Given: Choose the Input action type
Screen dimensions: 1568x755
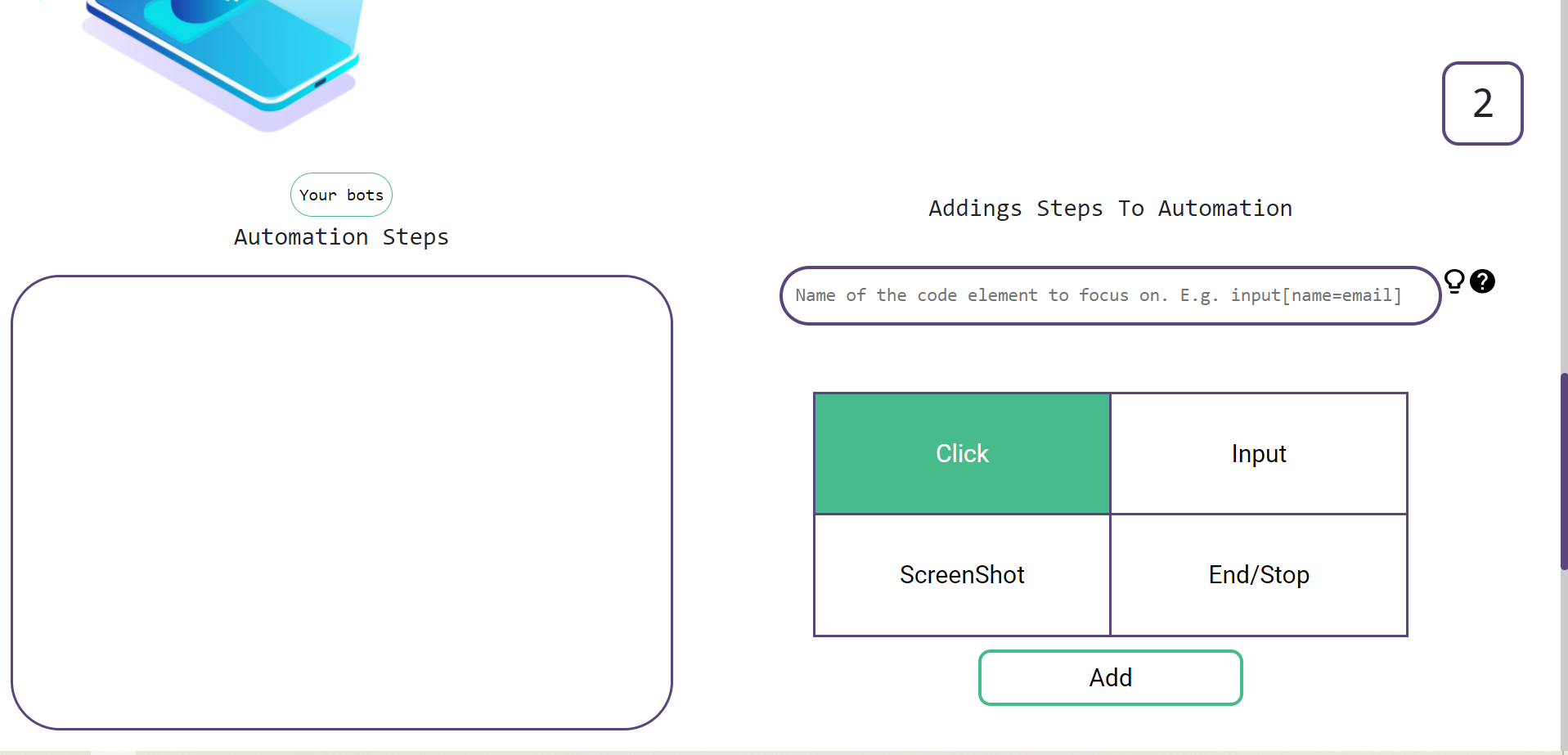Looking at the screenshot, I should [x=1259, y=454].
